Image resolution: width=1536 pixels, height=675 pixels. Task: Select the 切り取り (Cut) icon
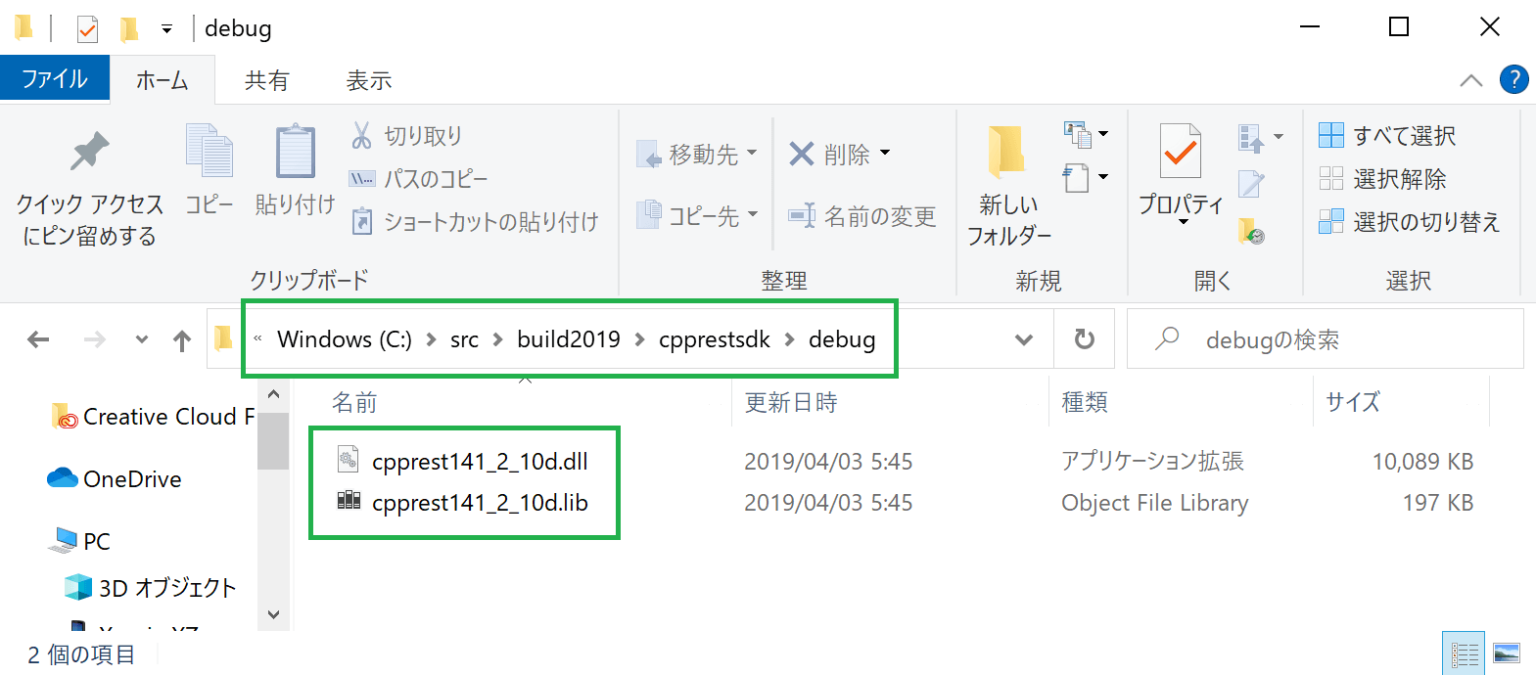click(x=360, y=134)
